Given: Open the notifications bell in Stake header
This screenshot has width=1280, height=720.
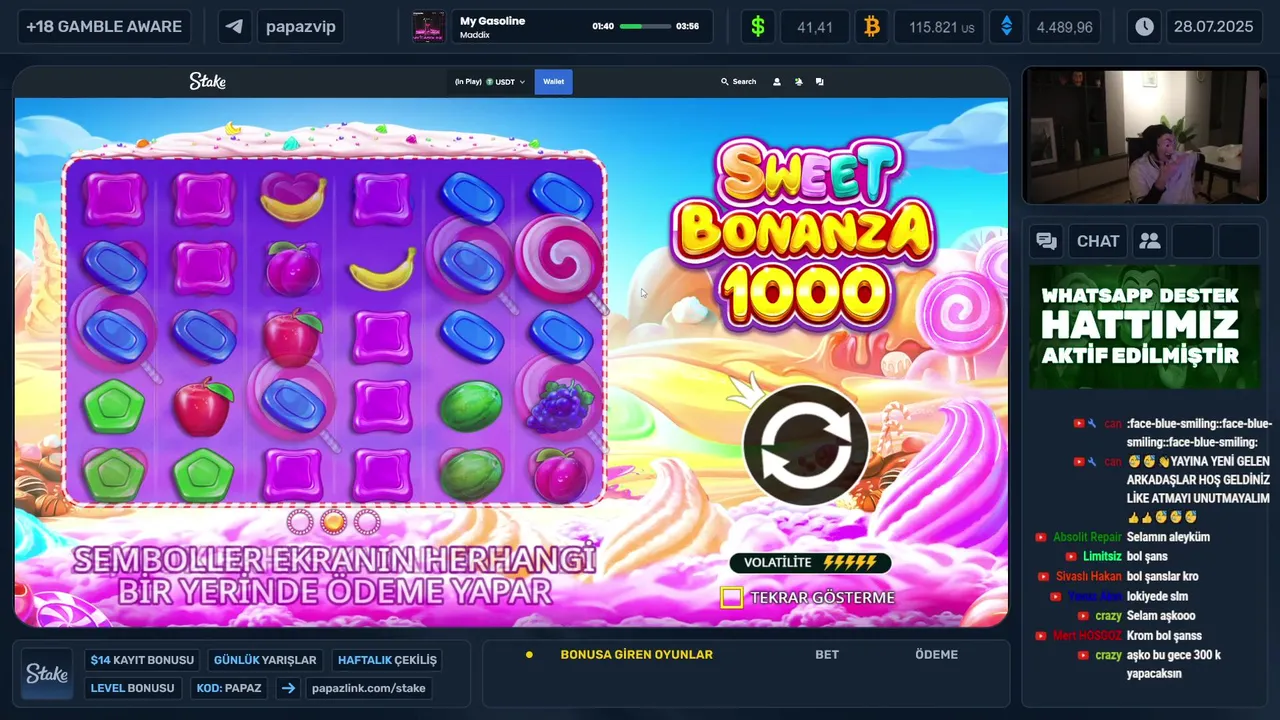Looking at the screenshot, I should [798, 82].
